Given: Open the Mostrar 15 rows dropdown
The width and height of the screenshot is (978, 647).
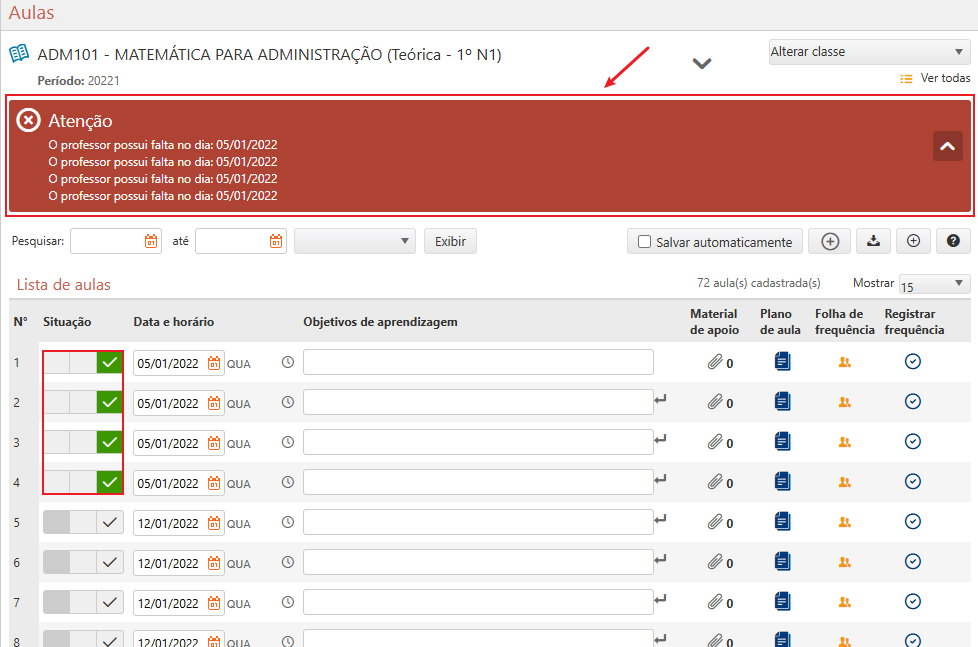Looking at the screenshot, I should point(934,284).
